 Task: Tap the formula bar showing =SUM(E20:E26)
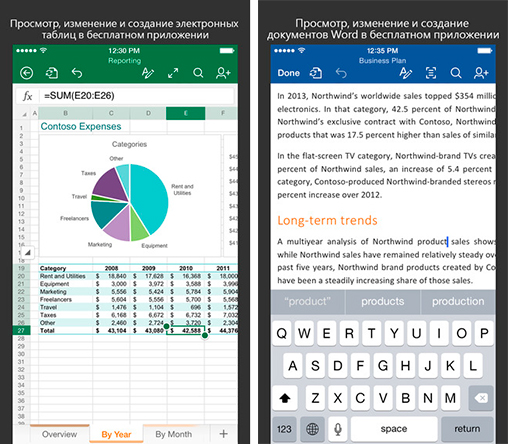[136, 96]
